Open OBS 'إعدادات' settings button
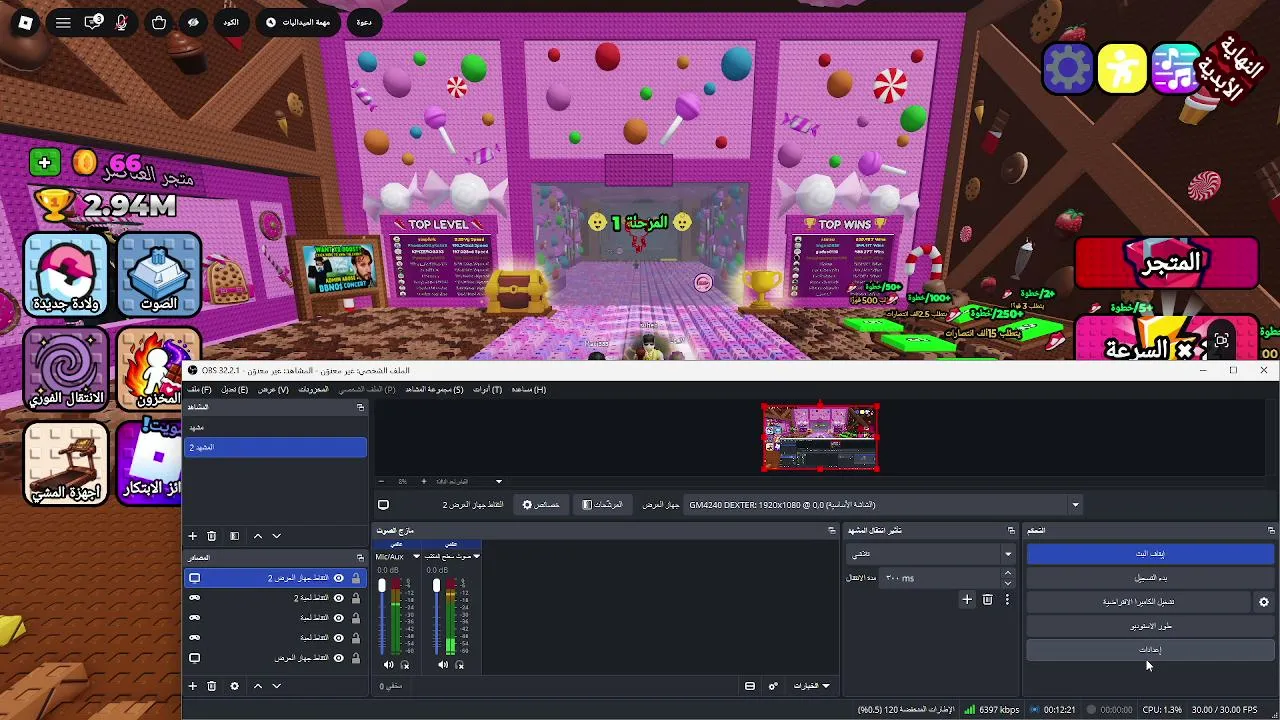This screenshot has width=1280, height=720. click(x=1150, y=650)
